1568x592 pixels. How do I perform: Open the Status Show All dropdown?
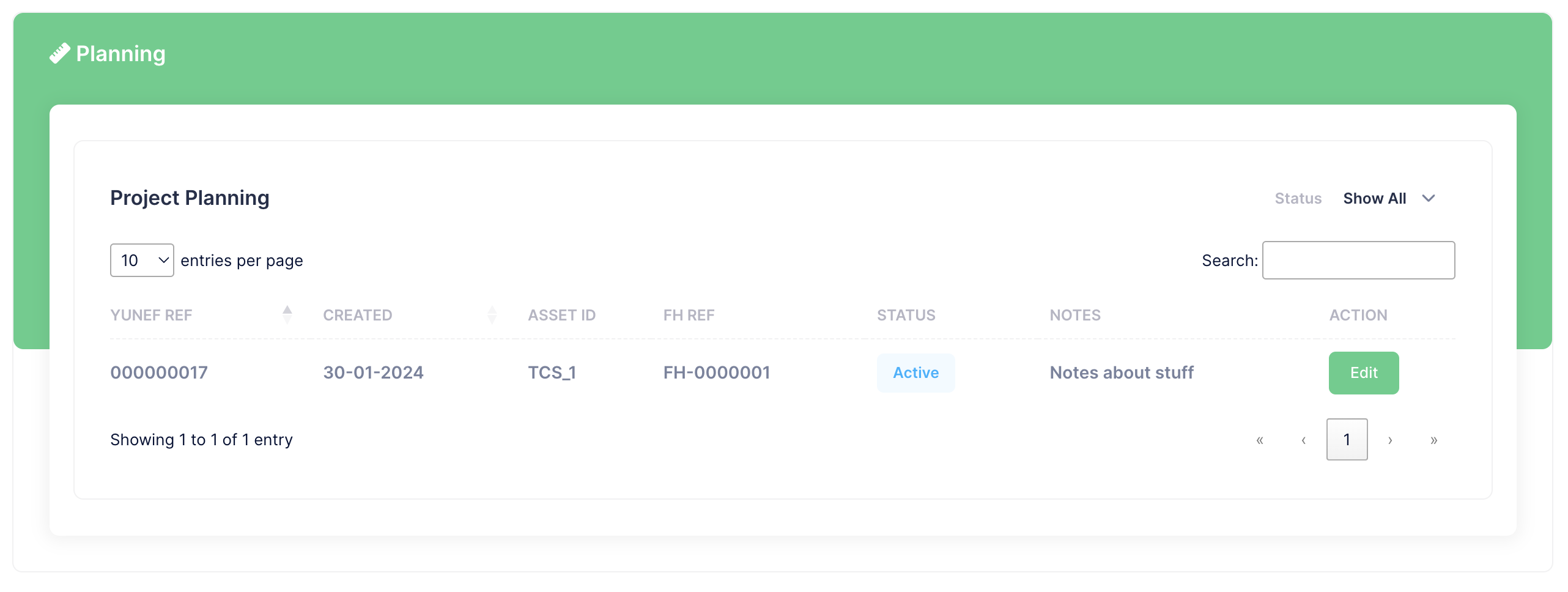coord(1388,198)
